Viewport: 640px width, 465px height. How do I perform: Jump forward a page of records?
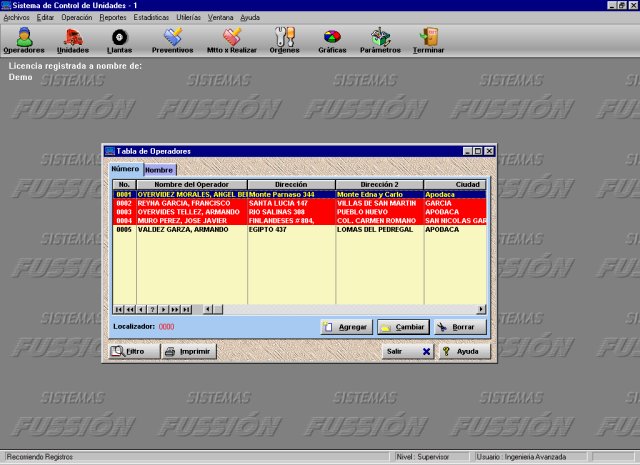(x=175, y=309)
